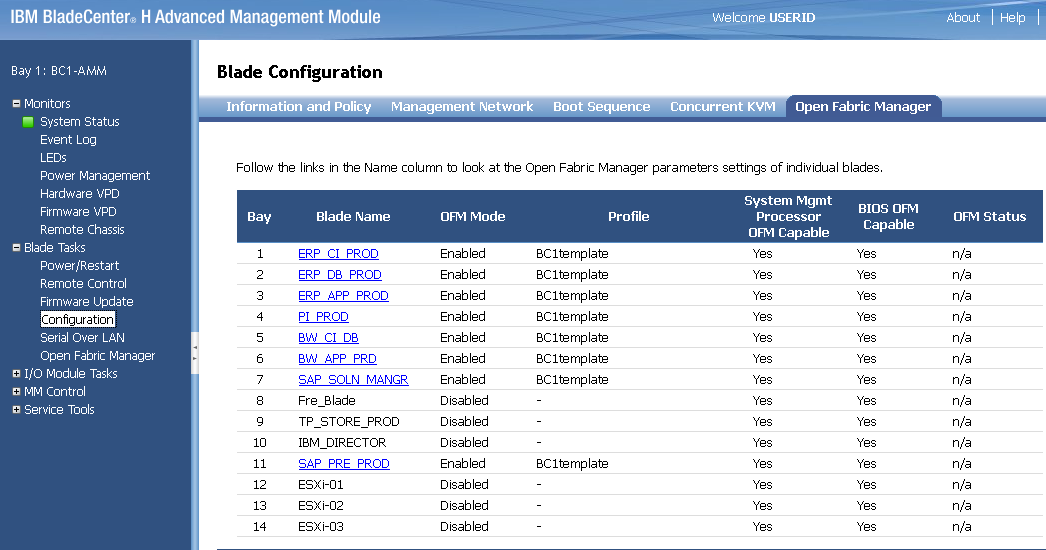Click the MM Control label

(55, 392)
